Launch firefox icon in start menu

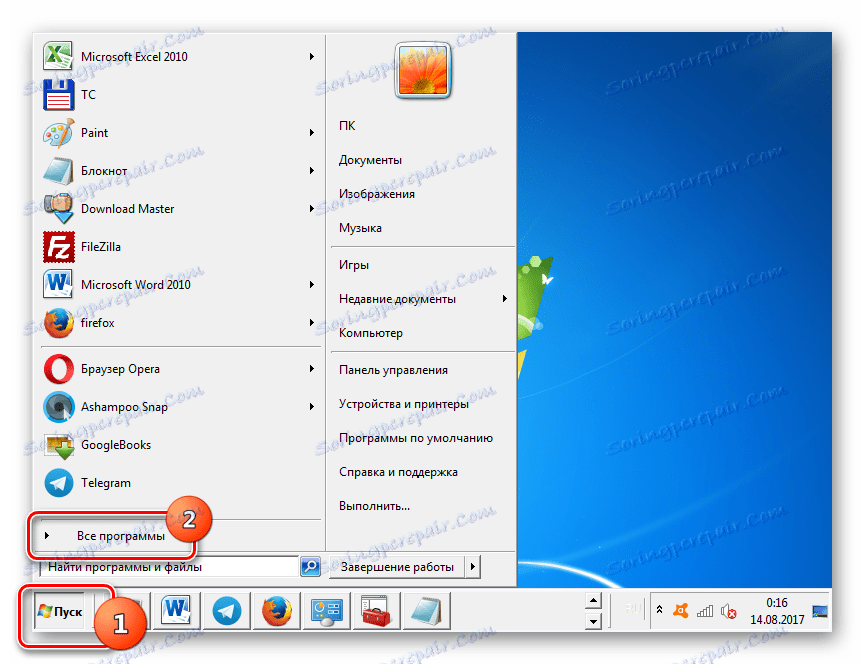(x=58, y=322)
